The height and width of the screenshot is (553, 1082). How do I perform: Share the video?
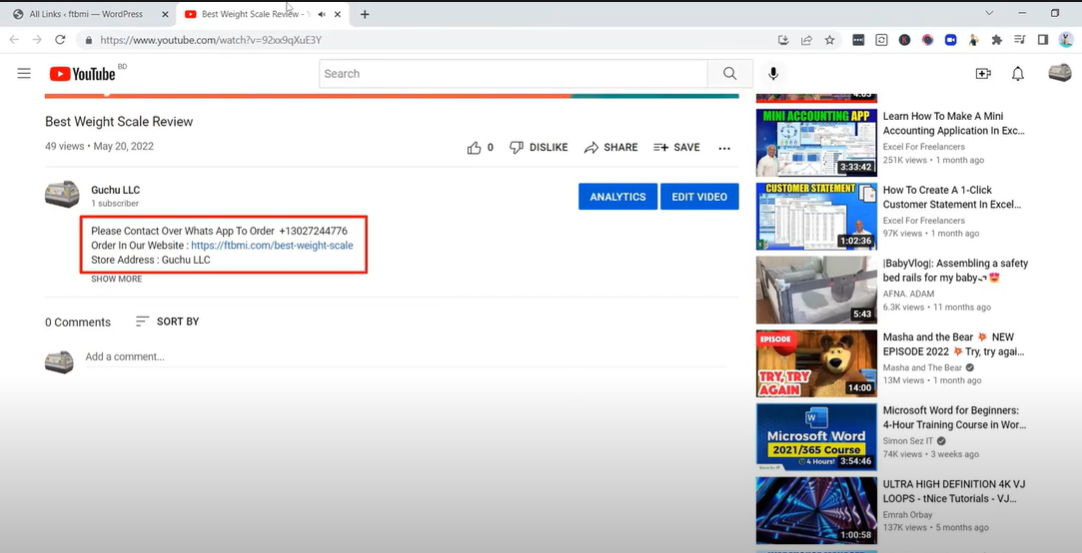coord(611,147)
